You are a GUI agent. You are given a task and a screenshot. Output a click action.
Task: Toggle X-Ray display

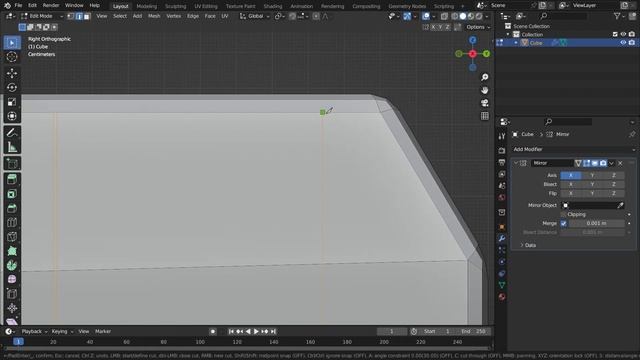444,16
